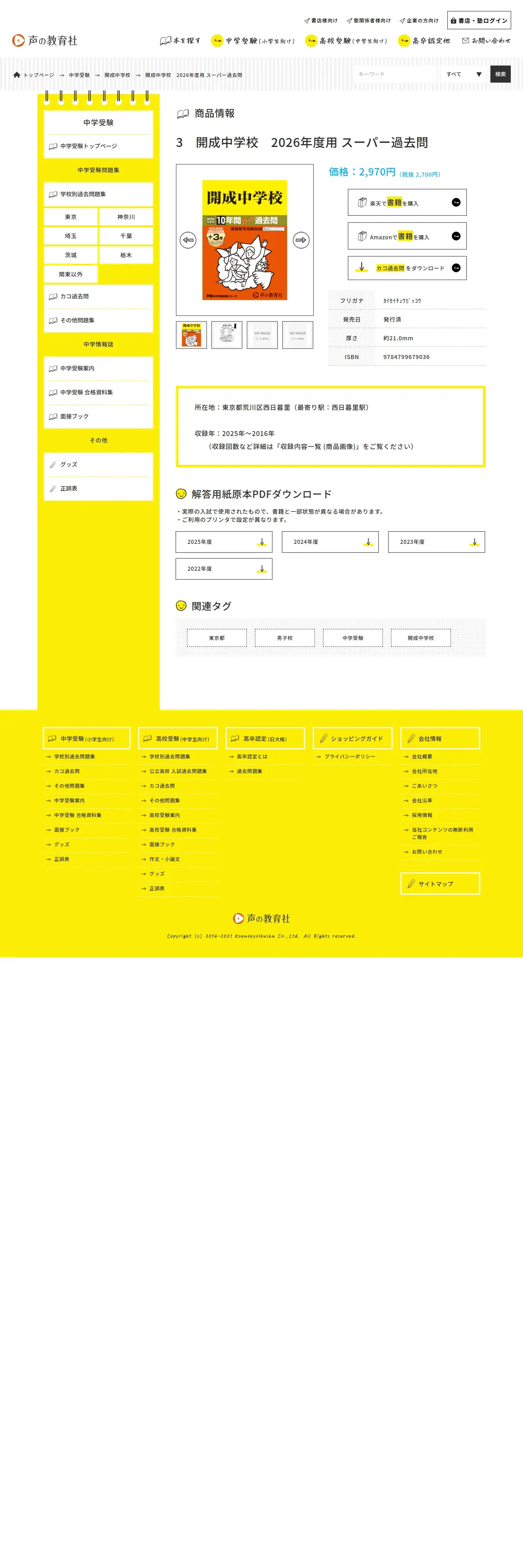Click 開成中学校 breadcrumb link
The height and width of the screenshot is (1568, 523).
pos(117,75)
